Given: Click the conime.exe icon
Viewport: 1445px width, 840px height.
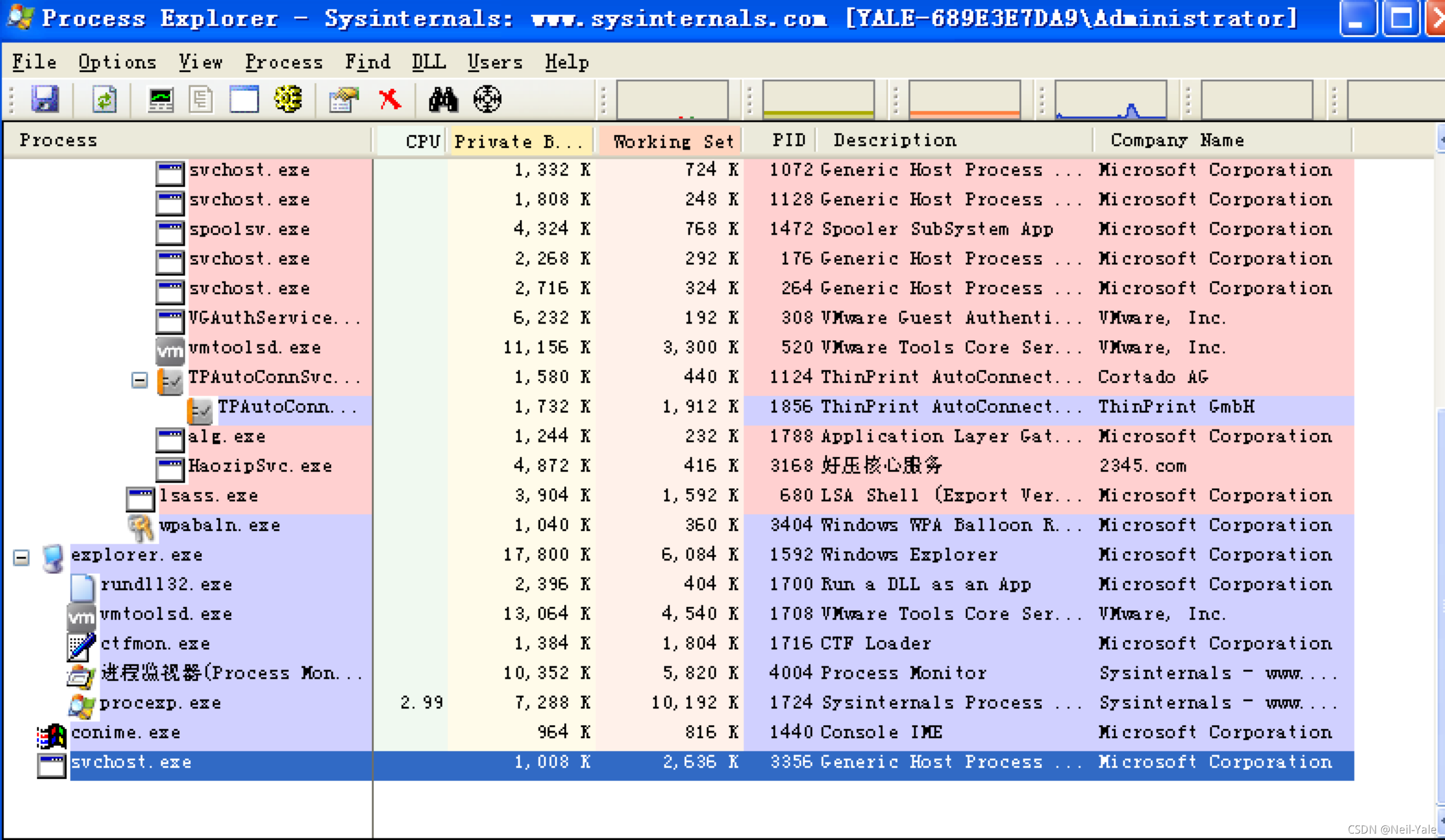Looking at the screenshot, I should [52, 736].
